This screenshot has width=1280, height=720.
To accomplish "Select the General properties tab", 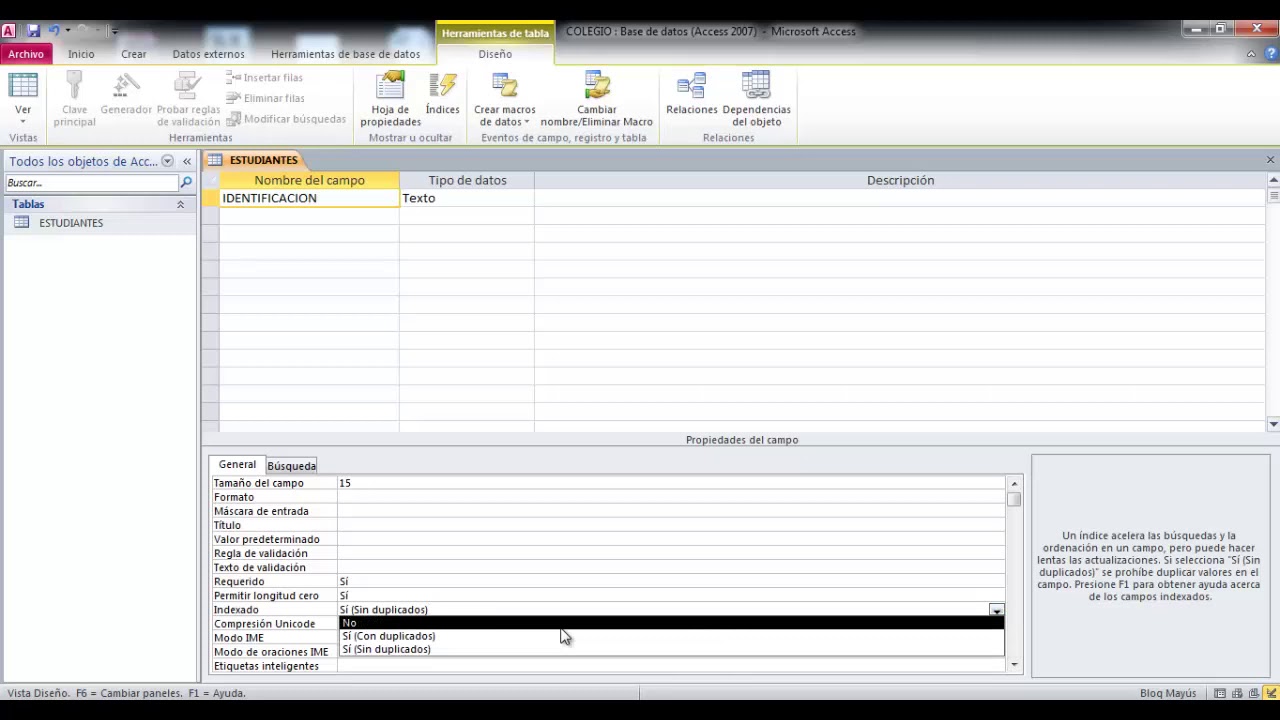I will [237, 465].
